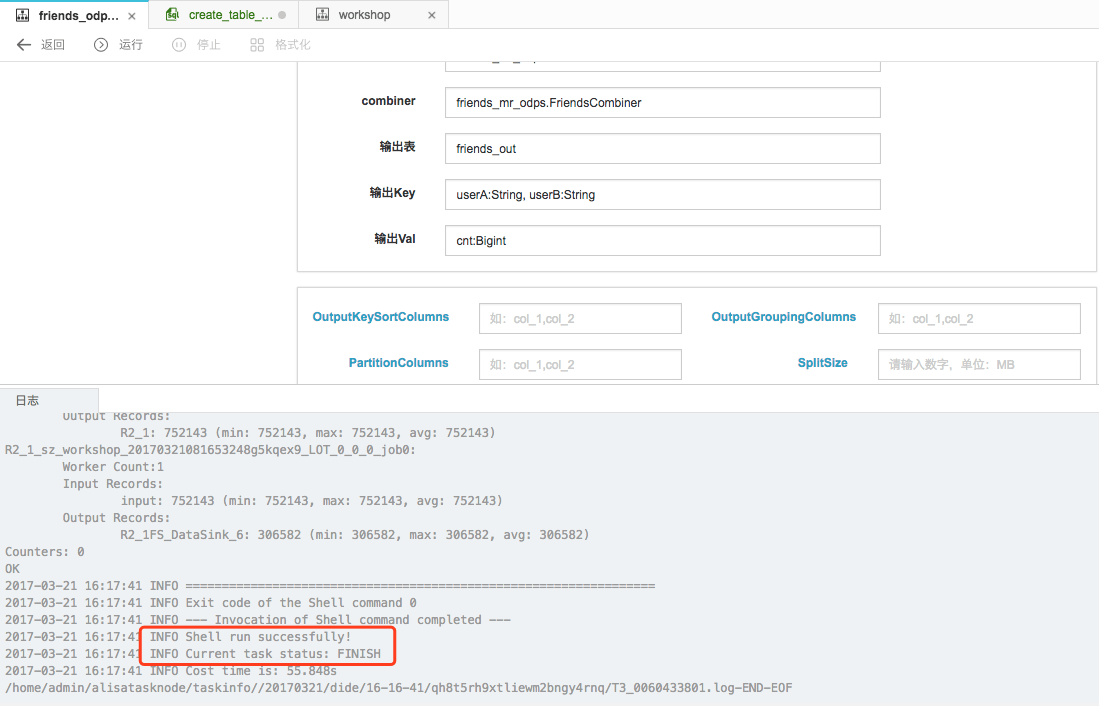Click the 输出Val cnt:Bigint field
Viewport: 1099px width, 706px height.
pyautogui.click(x=662, y=240)
